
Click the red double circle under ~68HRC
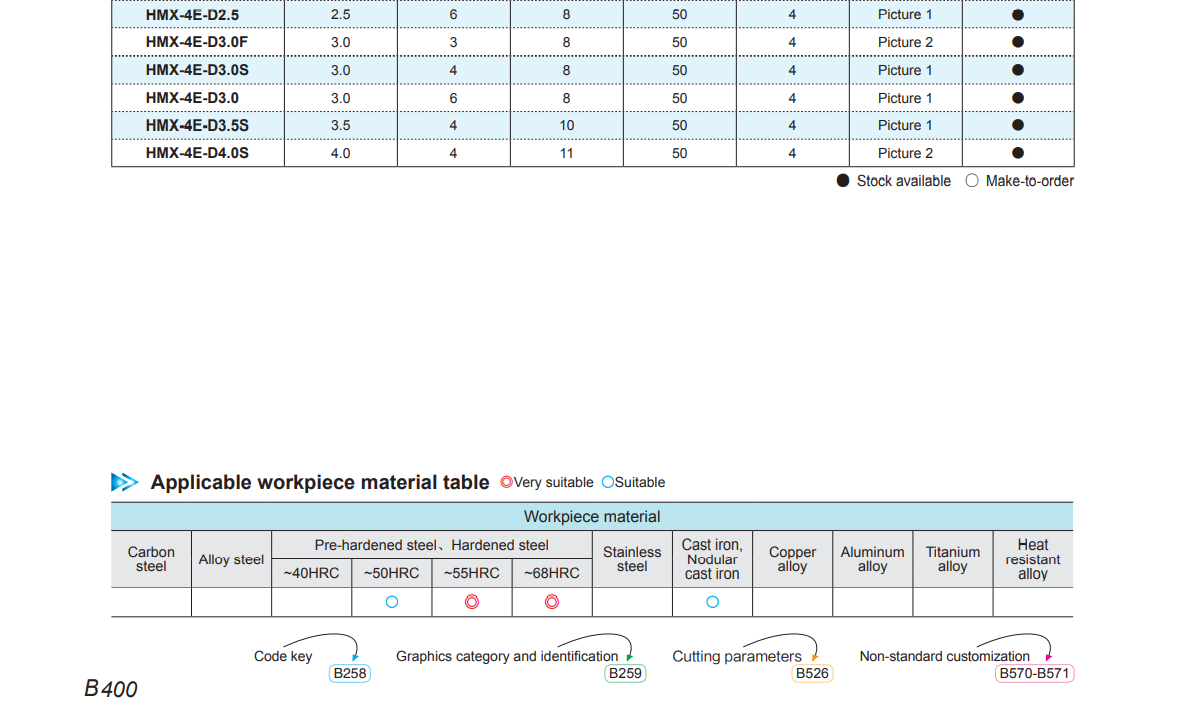(x=552, y=602)
